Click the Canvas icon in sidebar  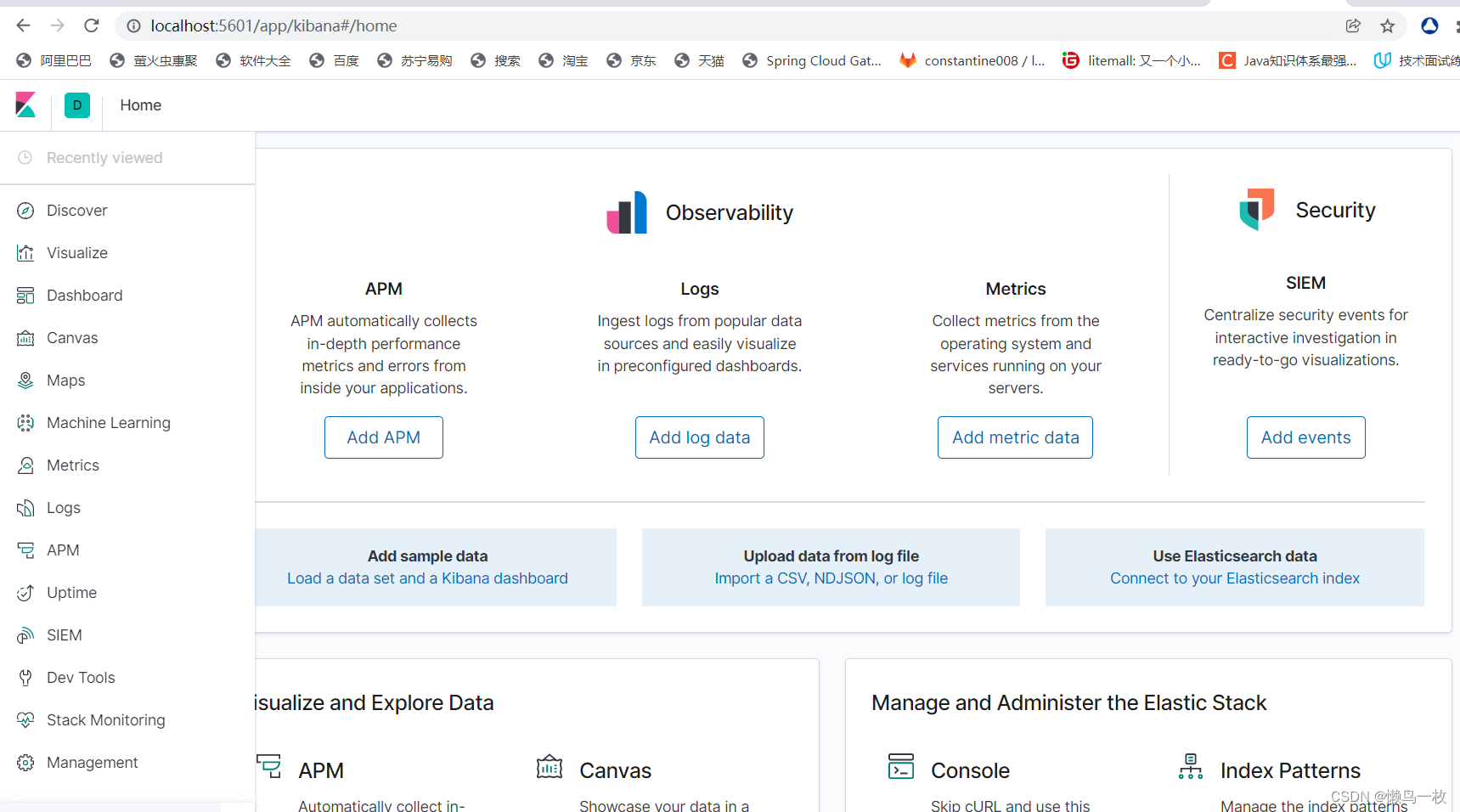click(25, 338)
